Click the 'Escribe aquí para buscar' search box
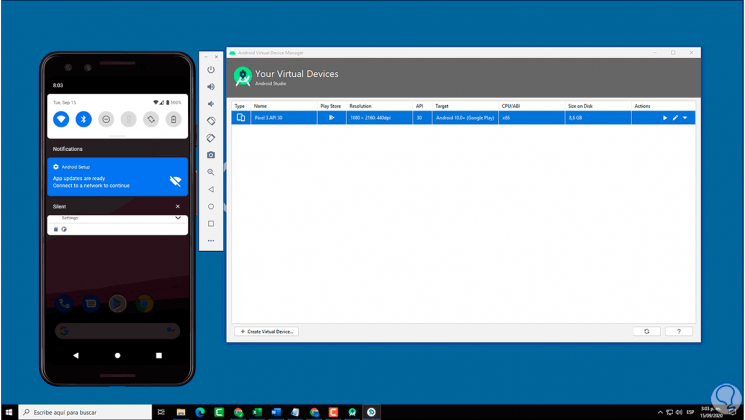 pyautogui.click(x=85, y=412)
